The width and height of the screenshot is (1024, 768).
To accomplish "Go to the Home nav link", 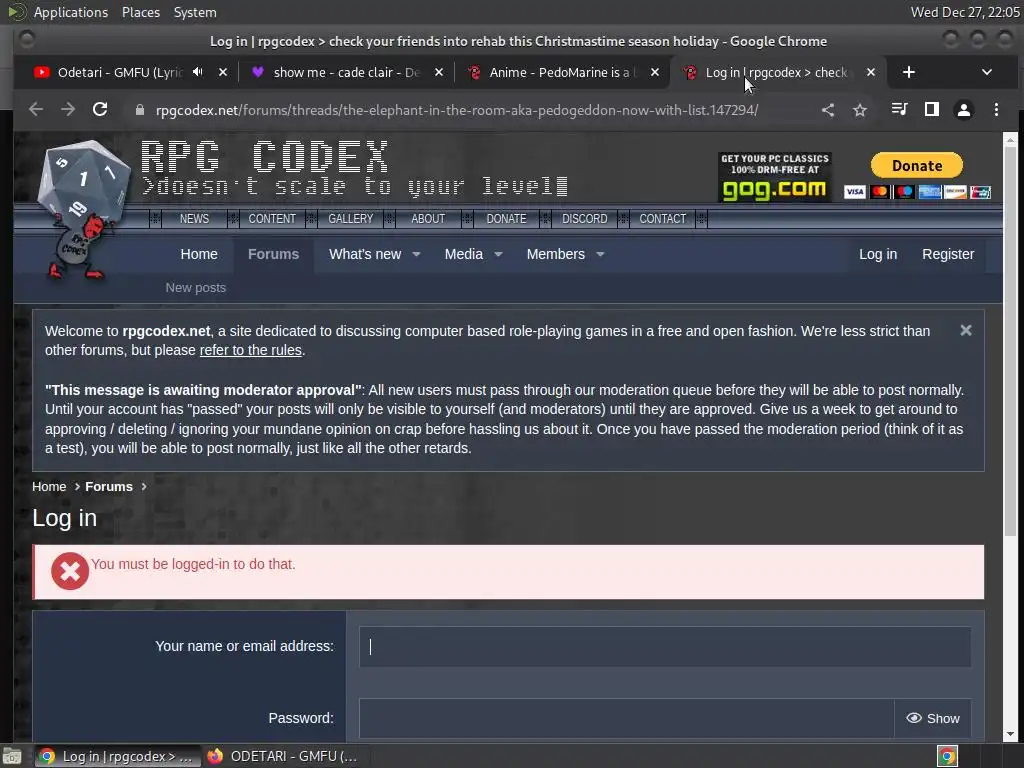I will pyautogui.click(x=199, y=254).
